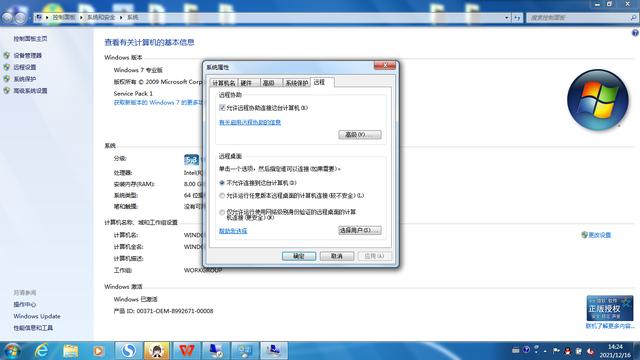
Task: Open the last computer-monitor taskbar icon
Action: (x=273, y=351)
